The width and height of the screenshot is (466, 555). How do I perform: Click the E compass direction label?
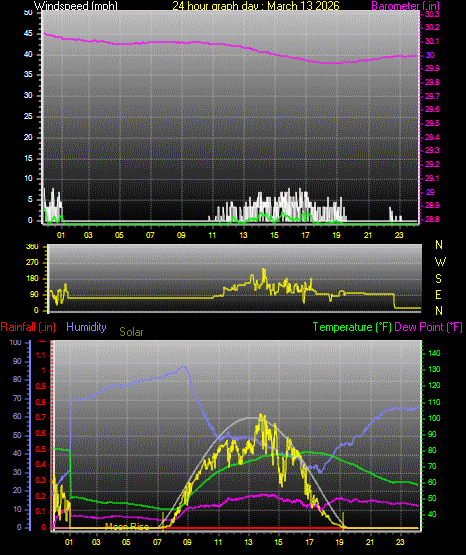click(438, 295)
